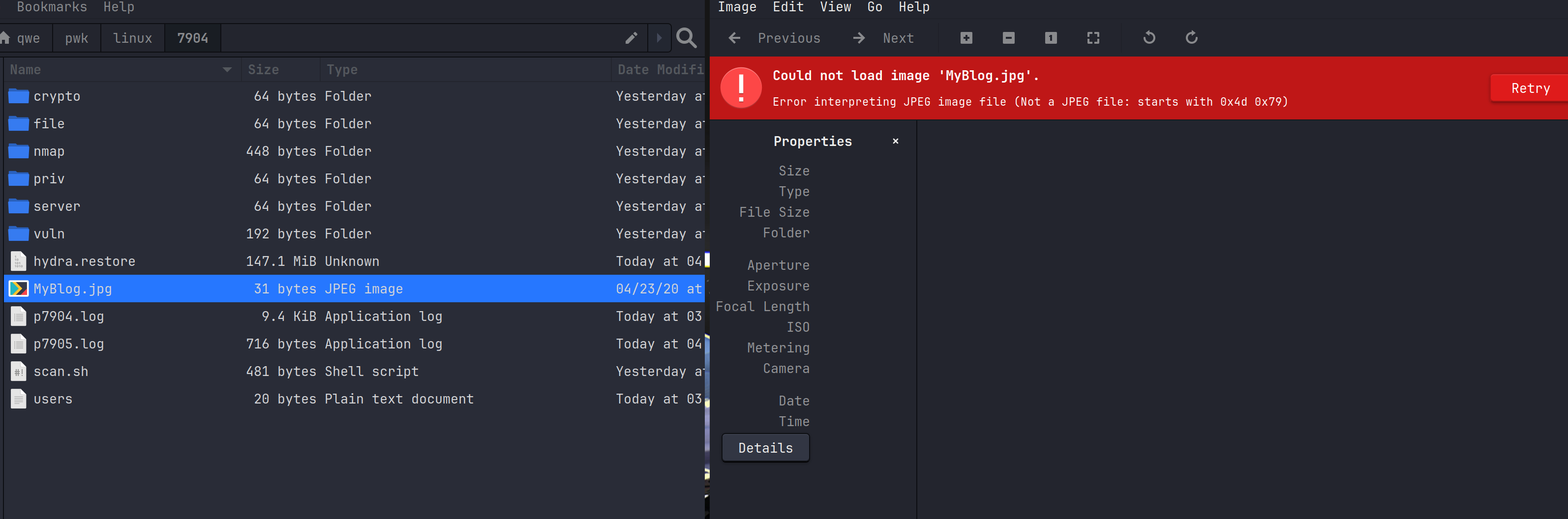Open the View menu in viewer
The height and width of the screenshot is (519, 1568).
(x=835, y=7)
